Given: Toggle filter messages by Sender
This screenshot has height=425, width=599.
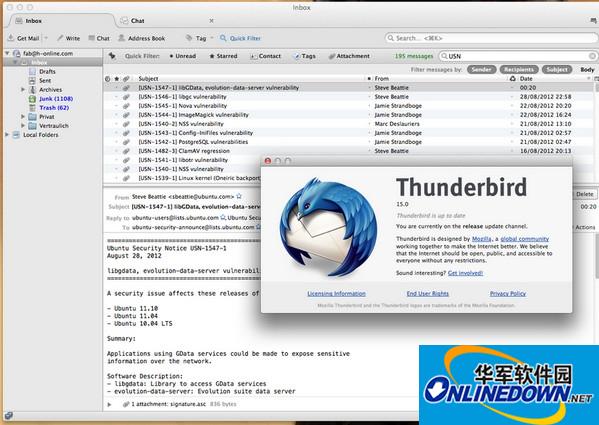Looking at the screenshot, I should [x=481, y=69].
